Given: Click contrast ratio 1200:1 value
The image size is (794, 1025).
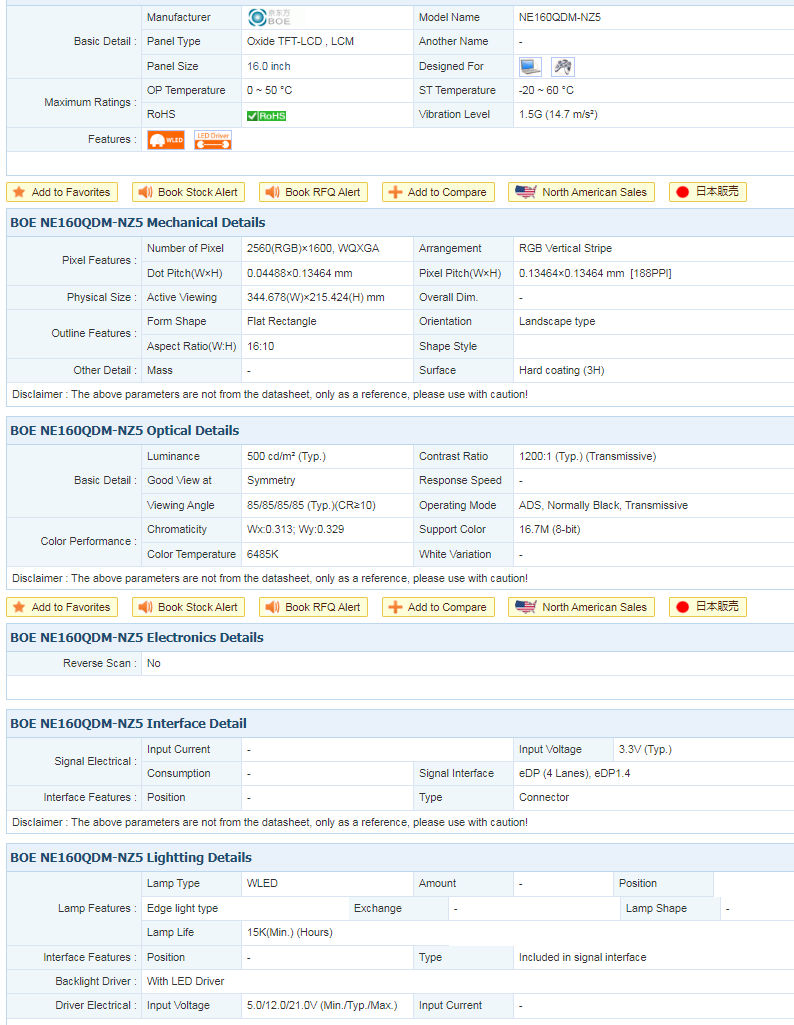Looking at the screenshot, I should [x=587, y=456].
